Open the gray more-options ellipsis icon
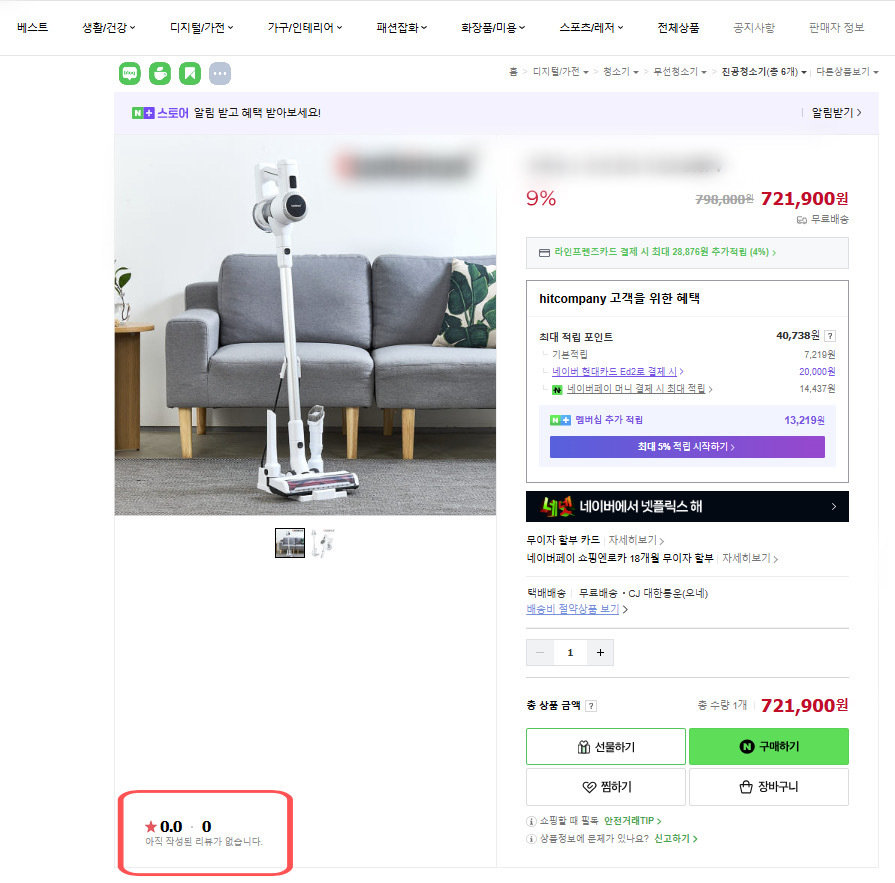This screenshot has width=895, height=883. click(x=220, y=73)
